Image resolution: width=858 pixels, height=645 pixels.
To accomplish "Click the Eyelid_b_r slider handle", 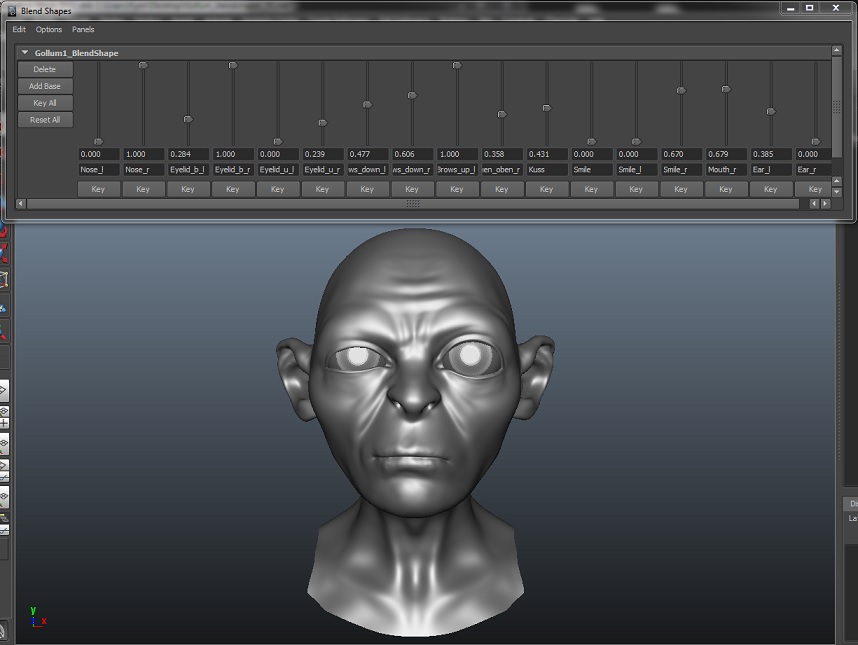I will click(233, 65).
